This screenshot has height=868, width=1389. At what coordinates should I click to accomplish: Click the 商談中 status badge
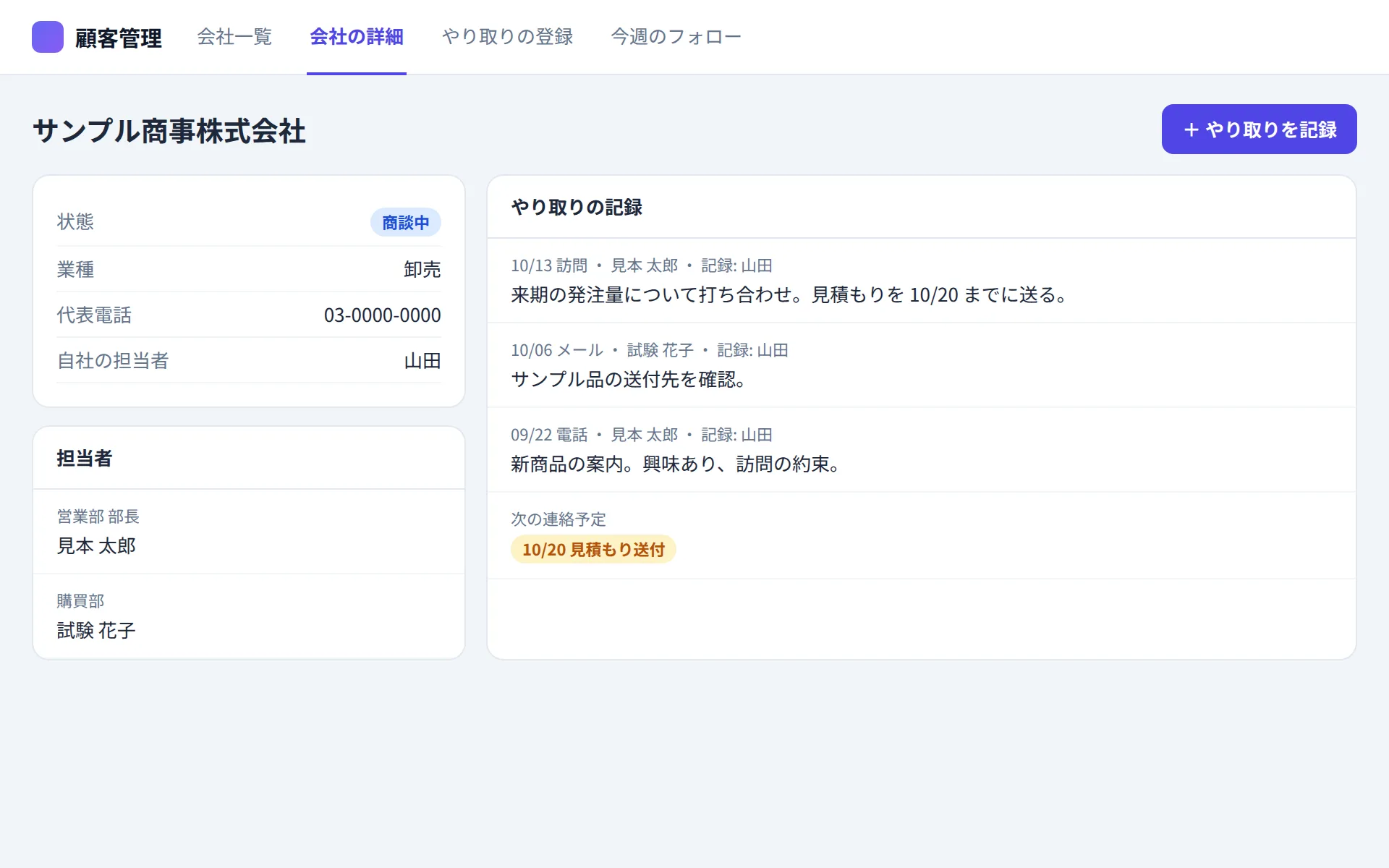406,222
